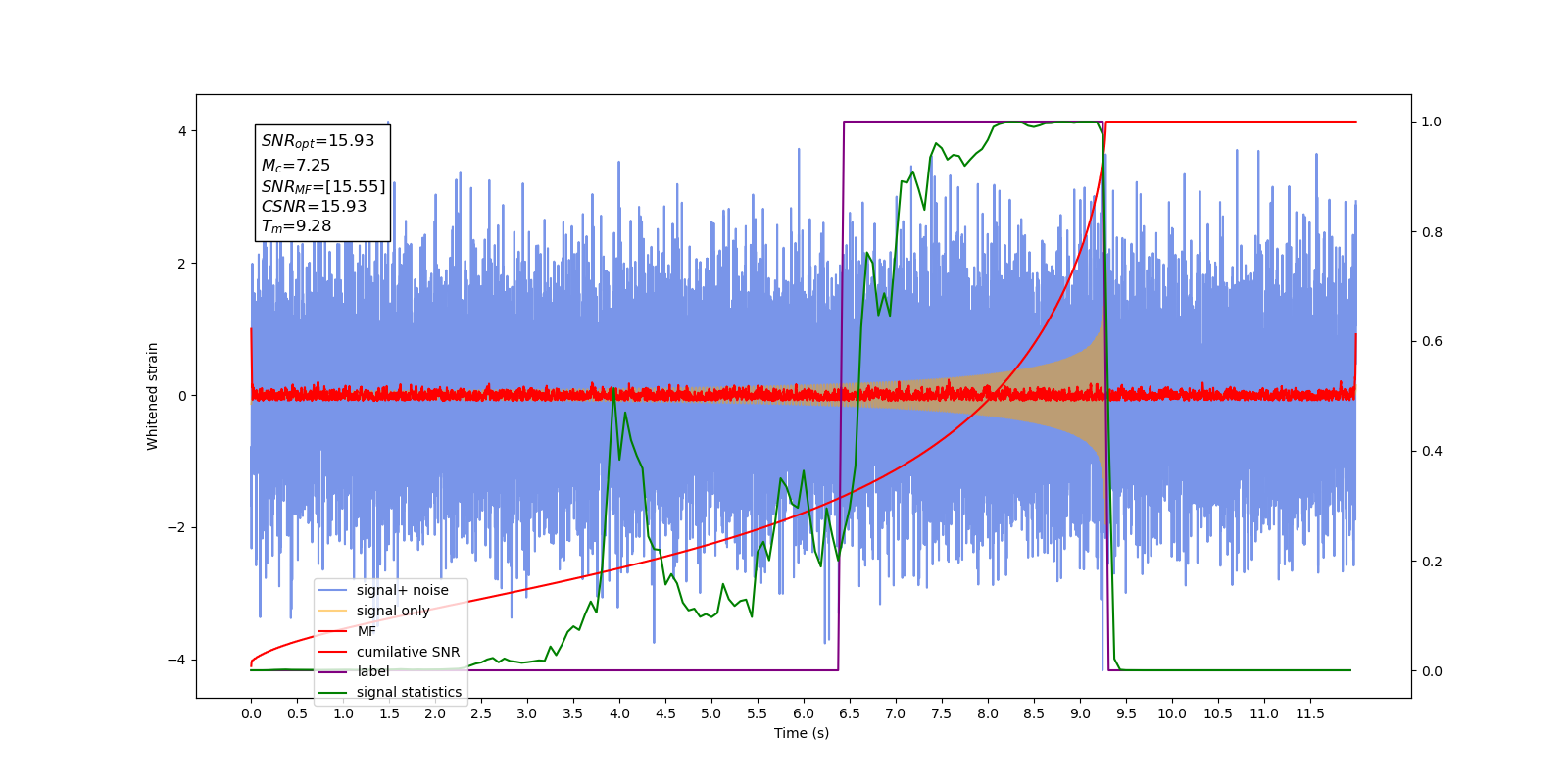The height and width of the screenshot is (784, 1568).
Task: Click the right y-axis tick label 0.4
Action: coord(1432,452)
